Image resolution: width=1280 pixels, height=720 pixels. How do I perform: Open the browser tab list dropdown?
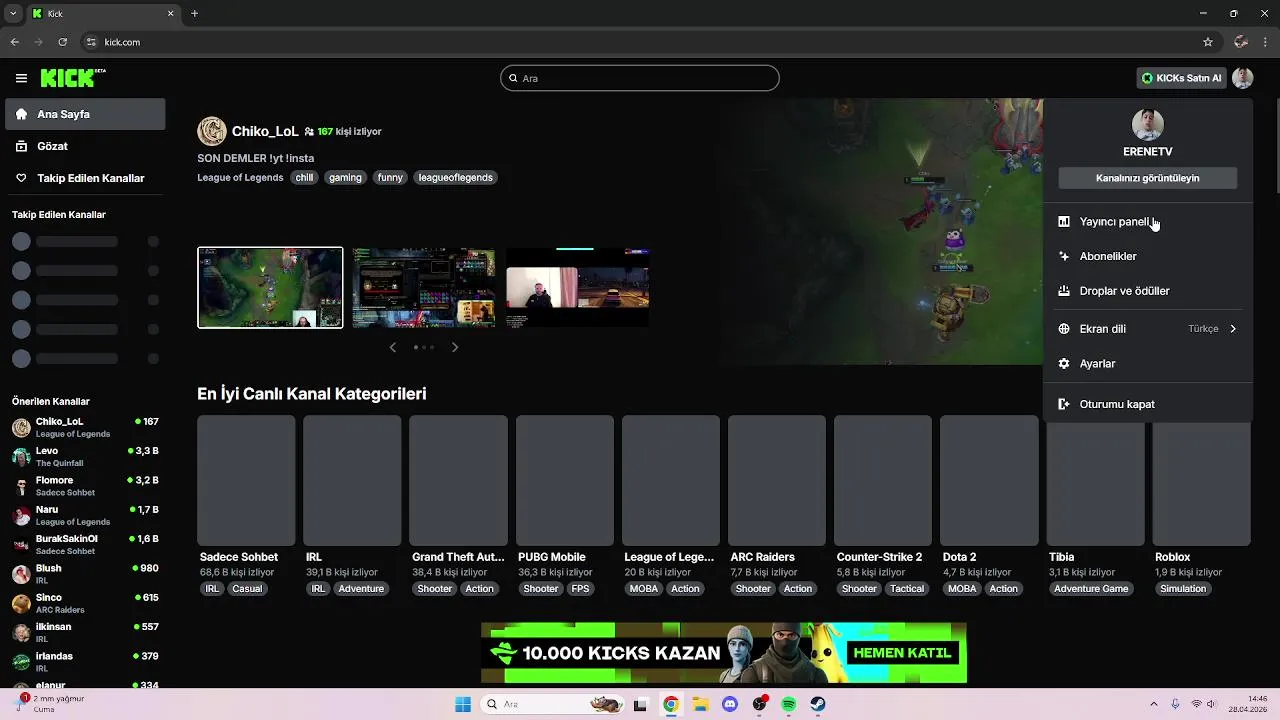(13, 13)
